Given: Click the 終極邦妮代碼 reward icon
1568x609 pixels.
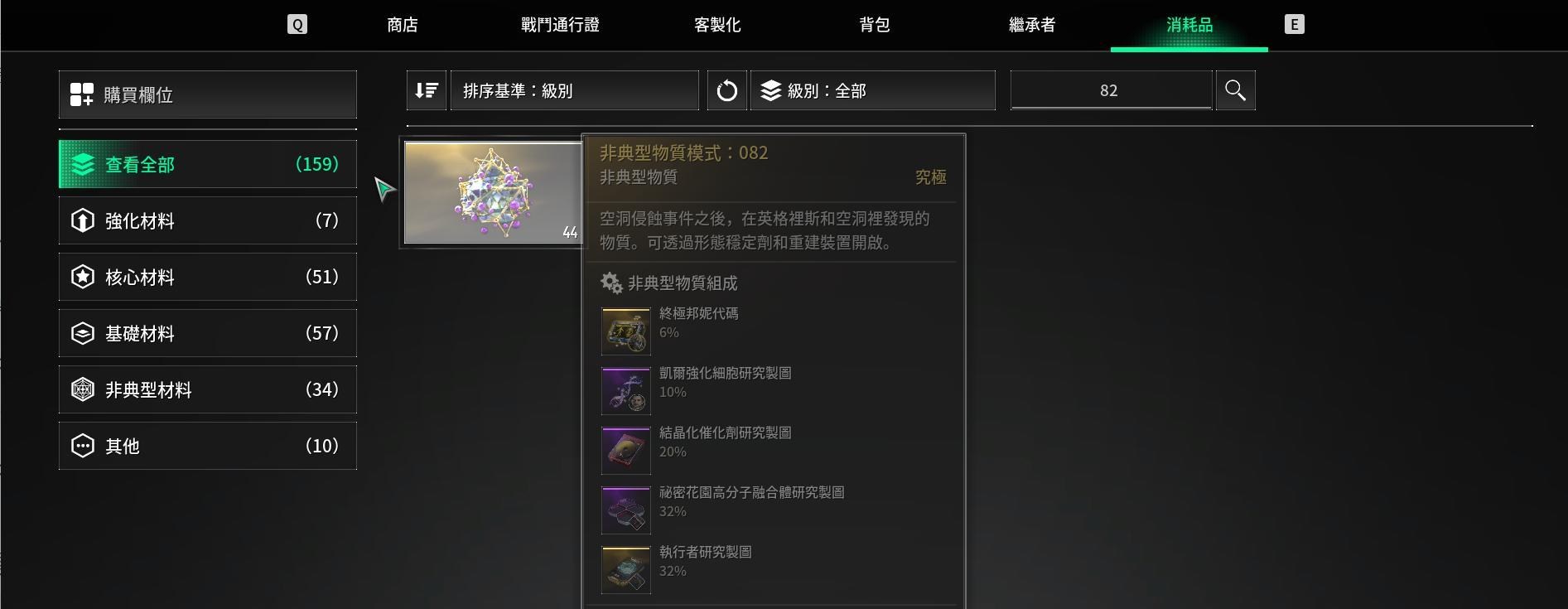Looking at the screenshot, I should point(626,331).
